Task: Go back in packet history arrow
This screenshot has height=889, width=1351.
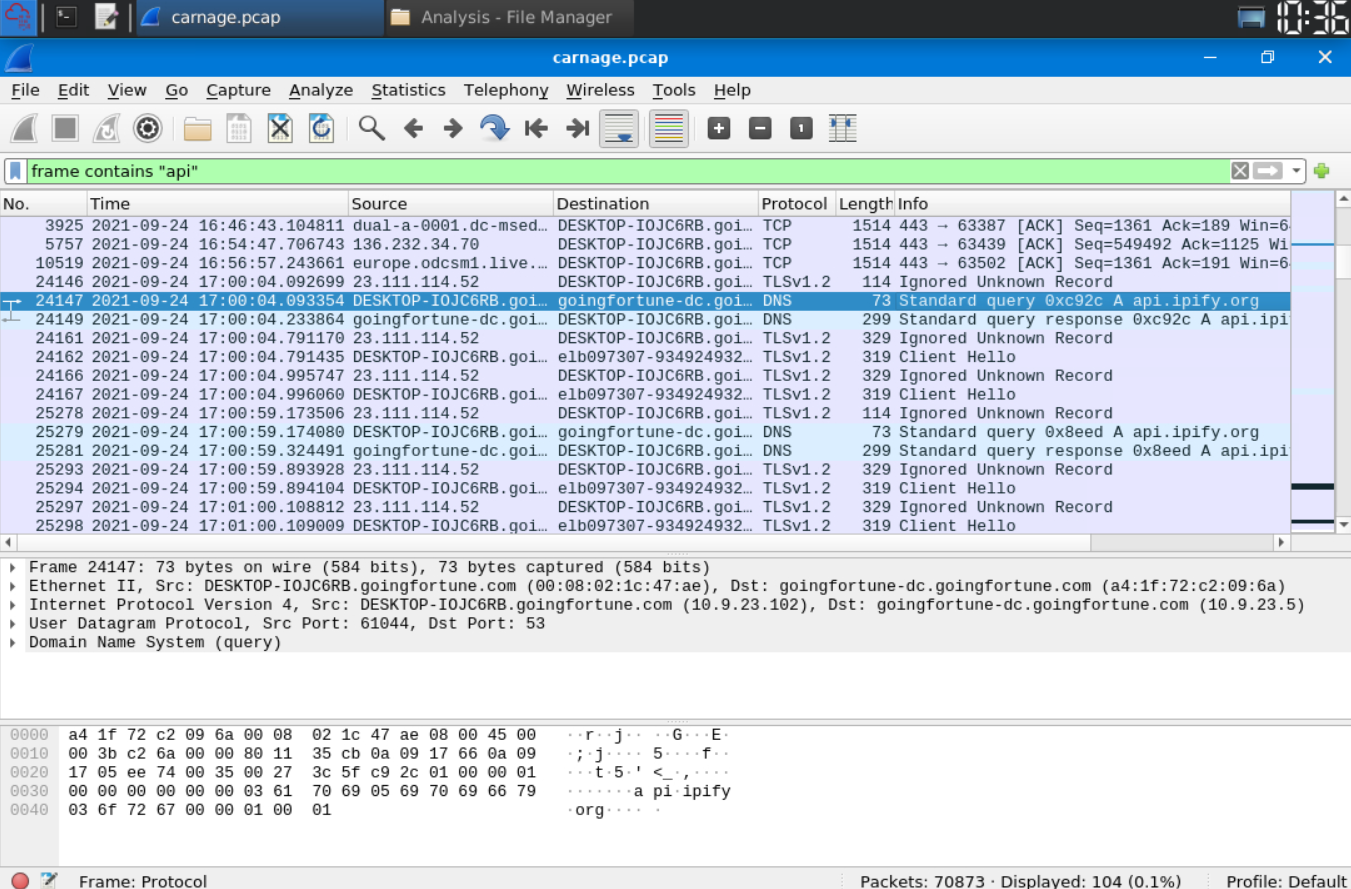Action: tap(412, 128)
